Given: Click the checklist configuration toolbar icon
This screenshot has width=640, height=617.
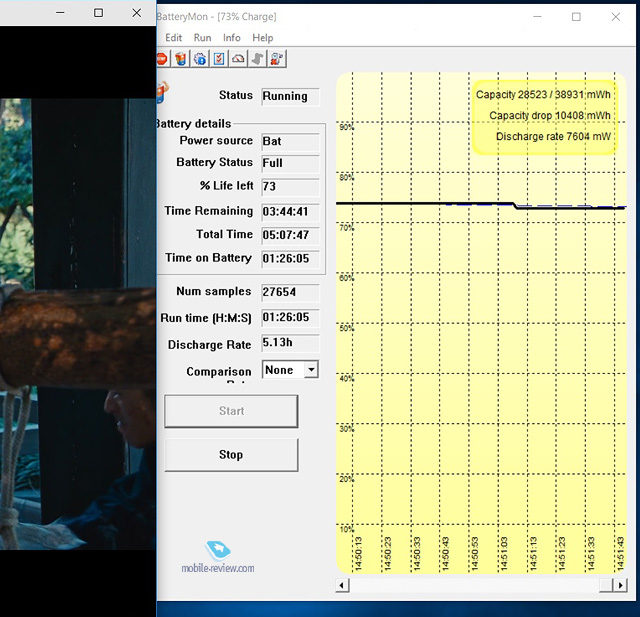Looking at the screenshot, I should pyautogui.click(x=219, y=59).
